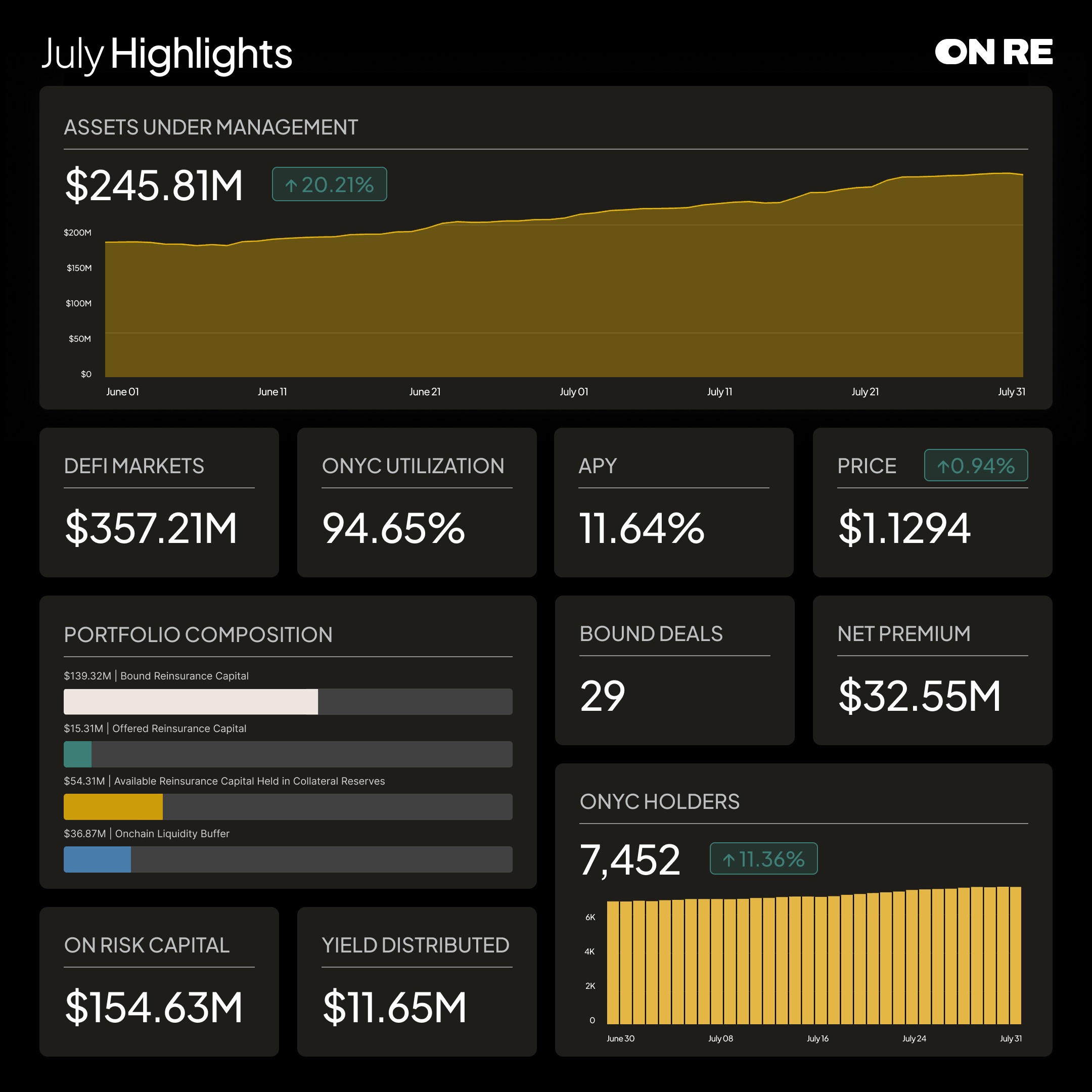Click the July 31 holders chart label

(1011, 1039)
